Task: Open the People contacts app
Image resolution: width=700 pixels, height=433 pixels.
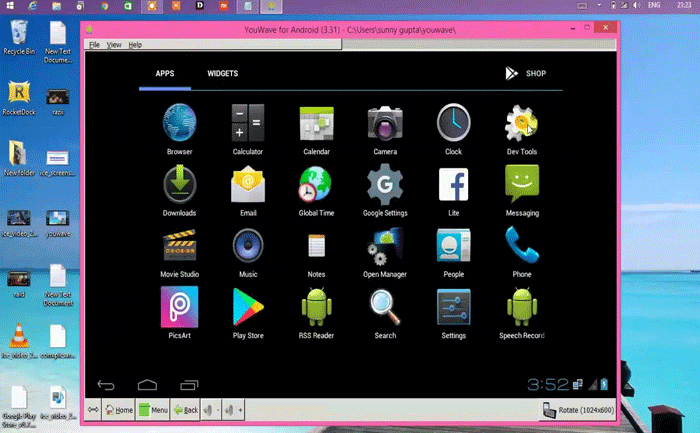Action: (x=453, y=252)
